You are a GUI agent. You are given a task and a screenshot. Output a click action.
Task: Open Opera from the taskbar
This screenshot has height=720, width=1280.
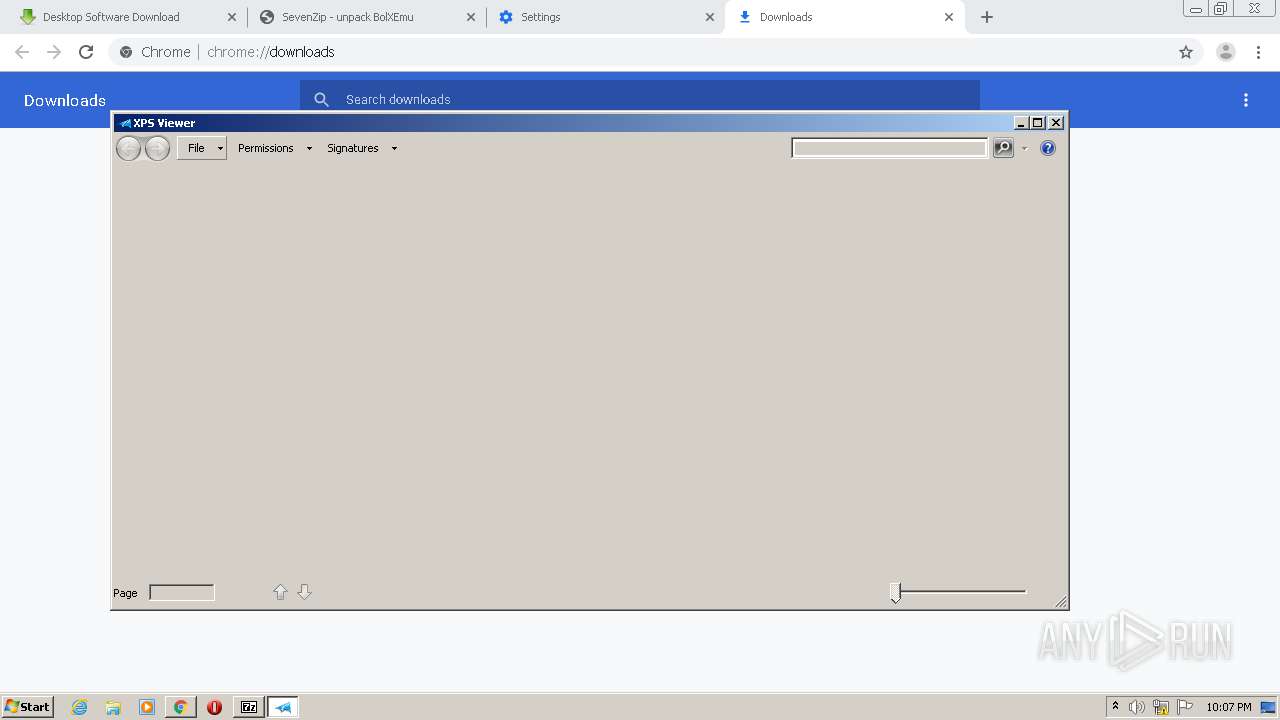(214, 707)
